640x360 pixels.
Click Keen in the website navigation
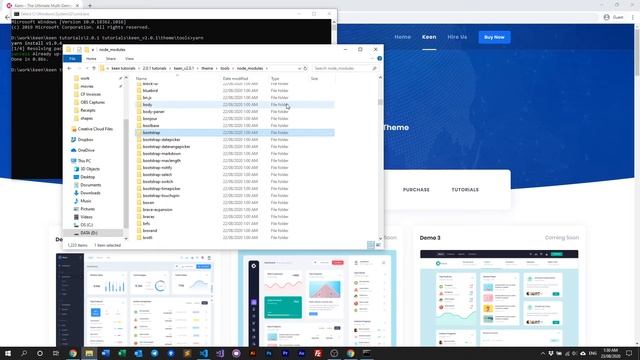click(x=429, y=37)
